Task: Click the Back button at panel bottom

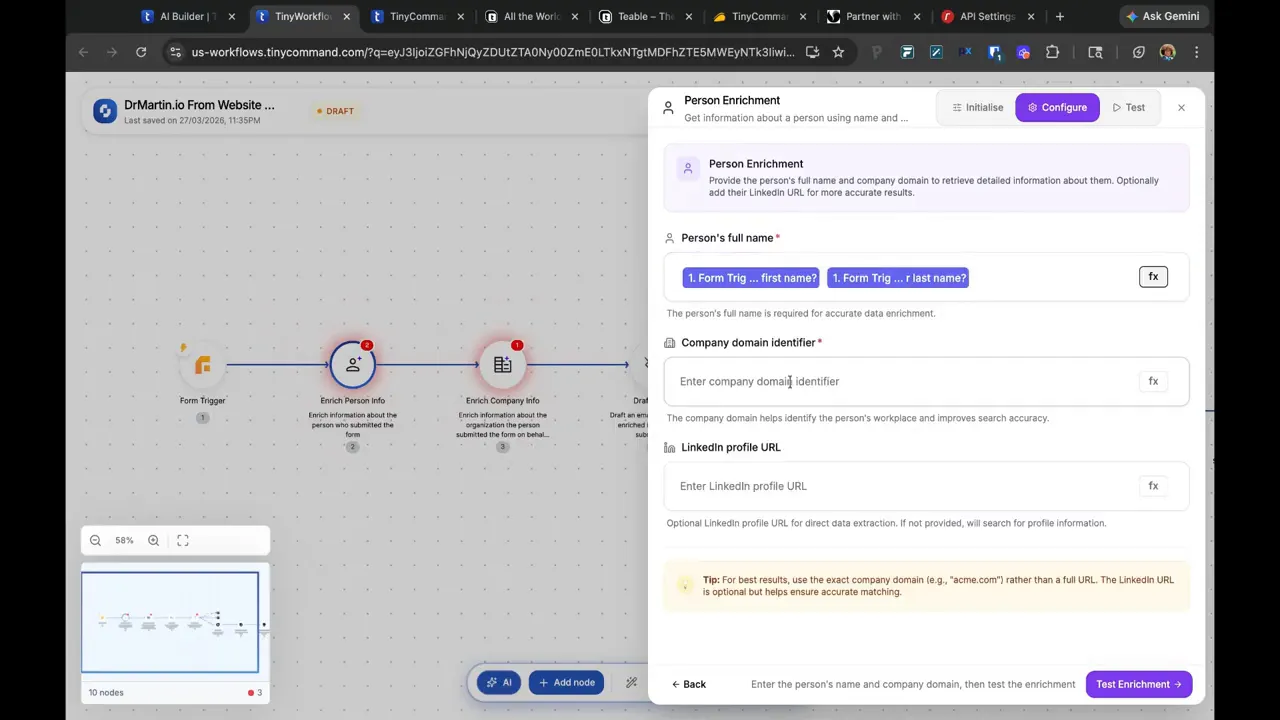Action: [689, 684]
